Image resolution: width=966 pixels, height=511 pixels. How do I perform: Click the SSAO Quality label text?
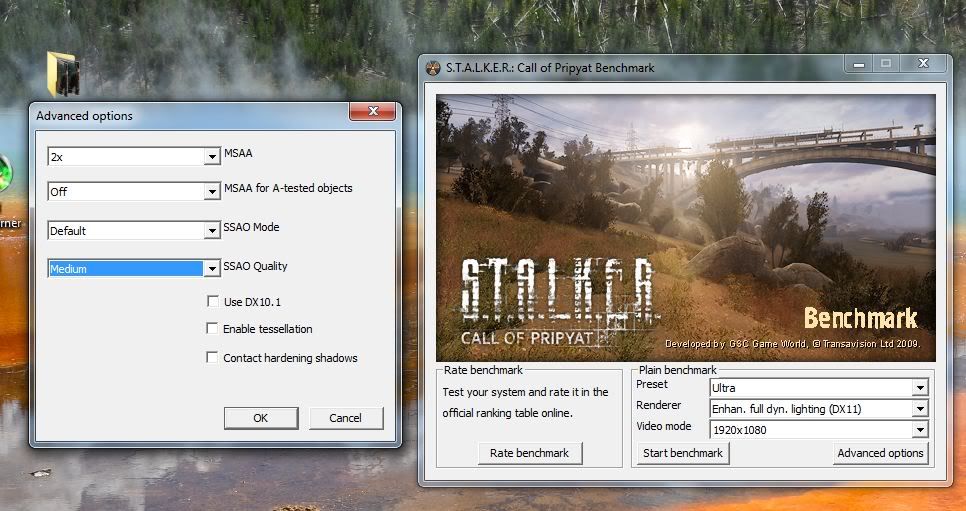tap(255, 266)
